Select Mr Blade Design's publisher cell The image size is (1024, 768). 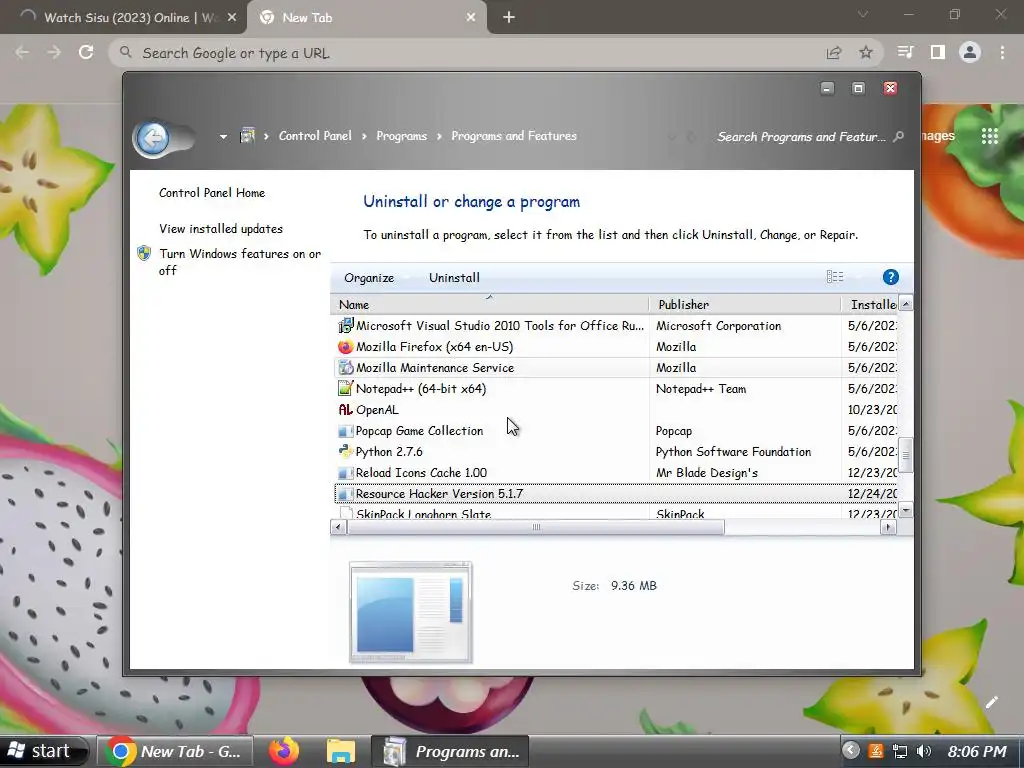pyautogui.click(x=707, y=473)
